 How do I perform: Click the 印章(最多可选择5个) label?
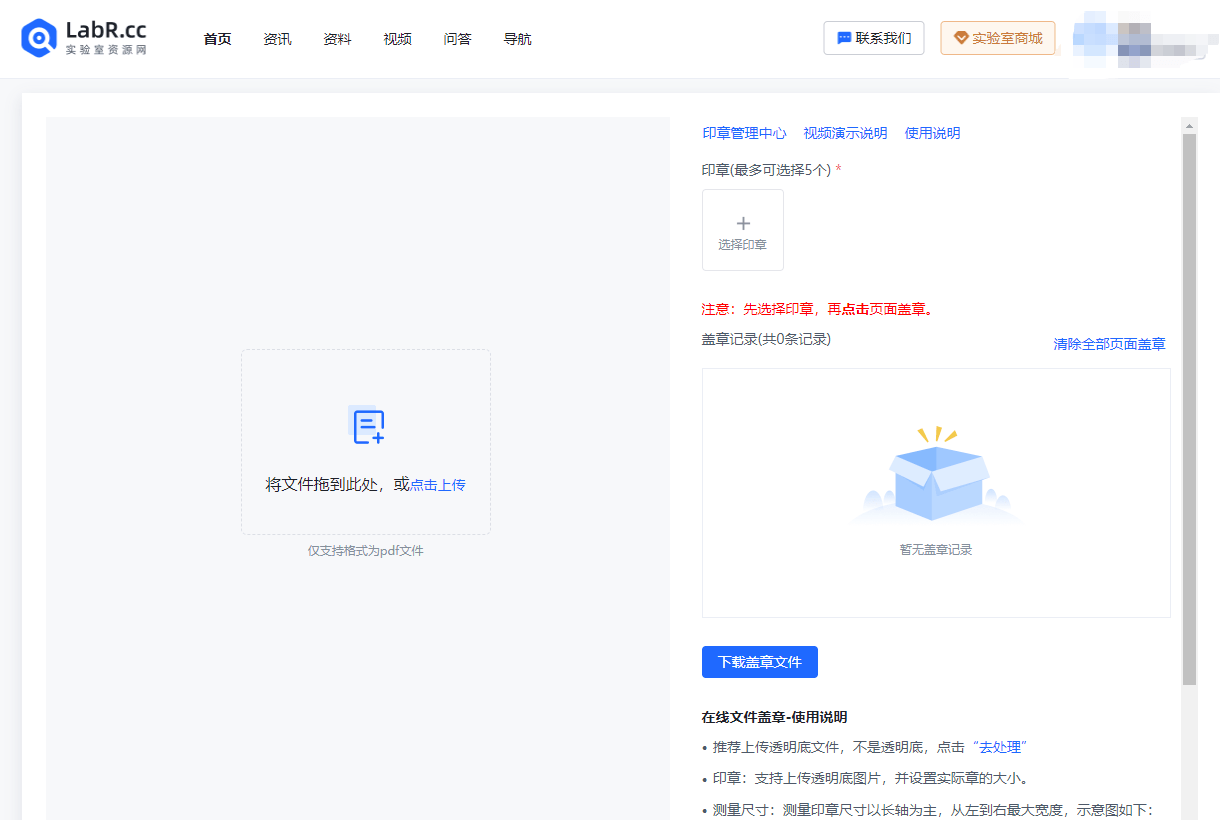point(766,170)
